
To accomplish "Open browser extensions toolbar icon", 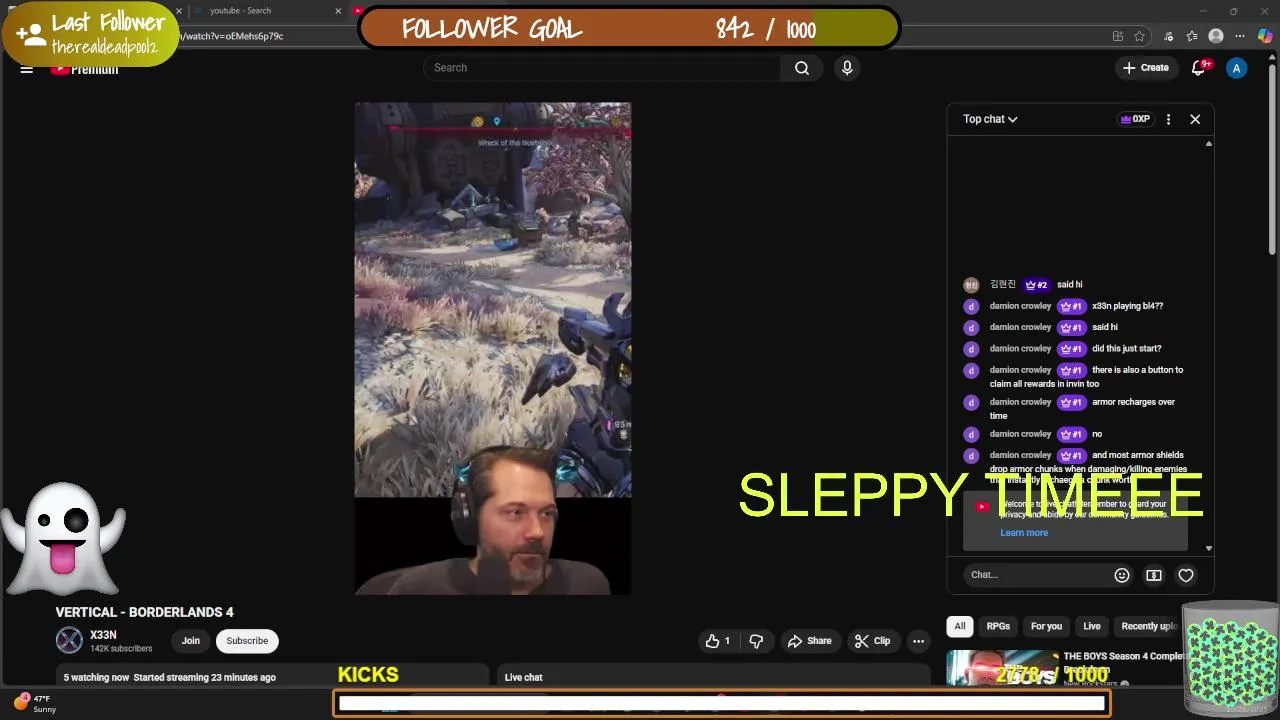I will (1168, 36).
